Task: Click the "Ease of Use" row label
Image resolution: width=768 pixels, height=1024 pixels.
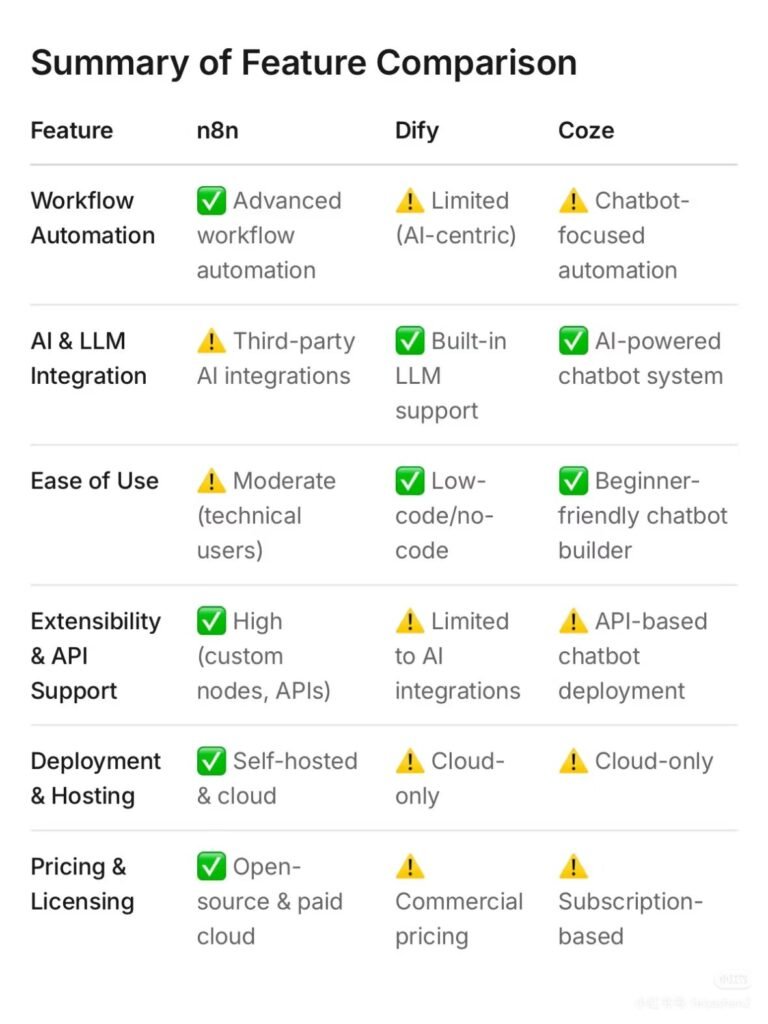Action: (94, 481)
